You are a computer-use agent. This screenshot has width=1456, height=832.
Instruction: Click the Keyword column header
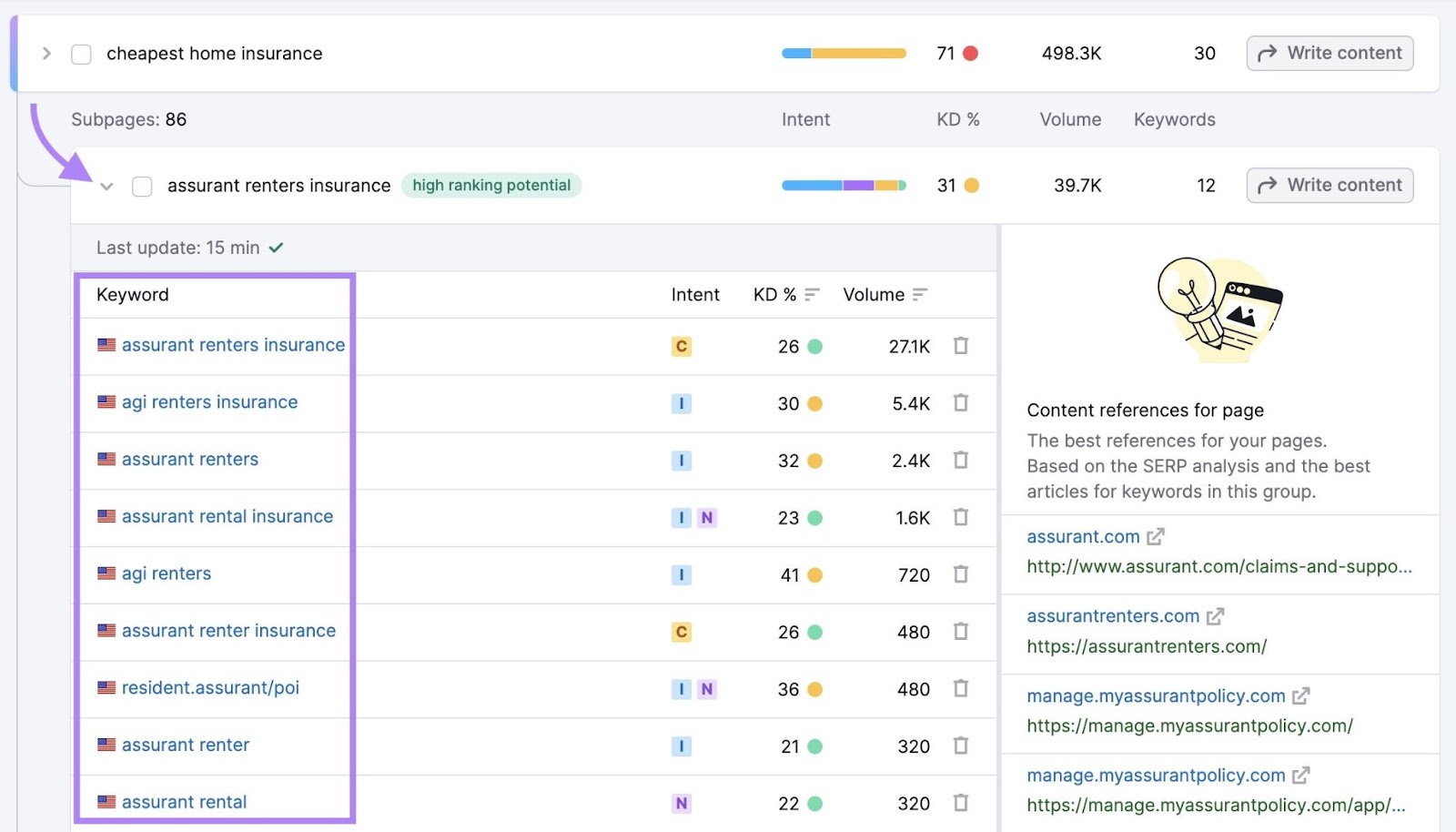(133, 295)
